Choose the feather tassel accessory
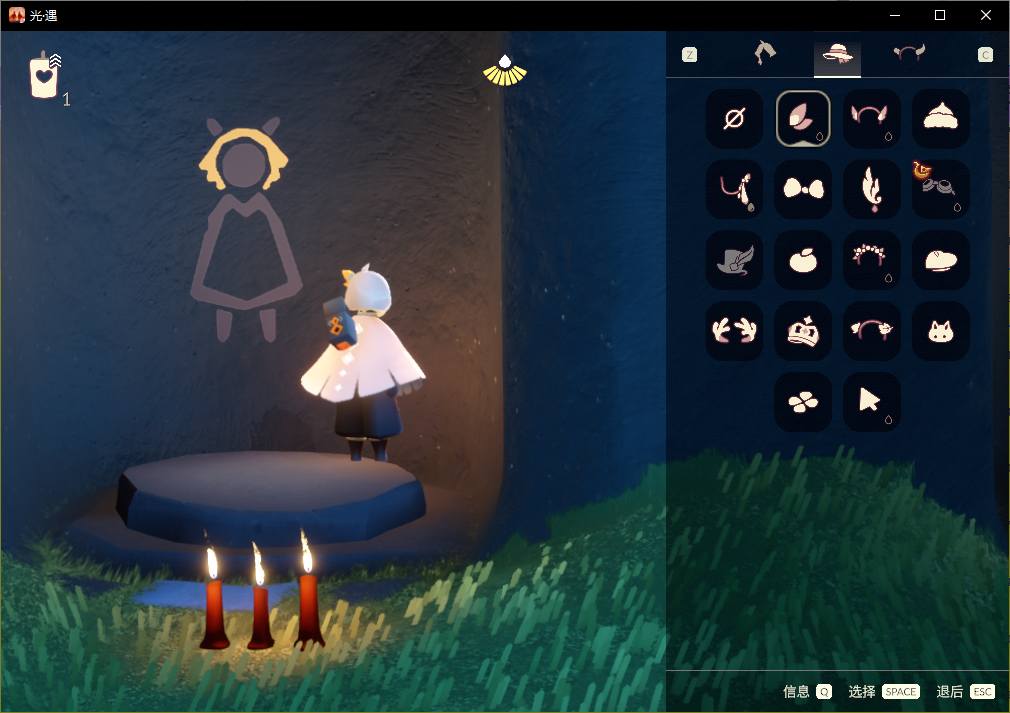1010x713 pixels. point(872,189)
